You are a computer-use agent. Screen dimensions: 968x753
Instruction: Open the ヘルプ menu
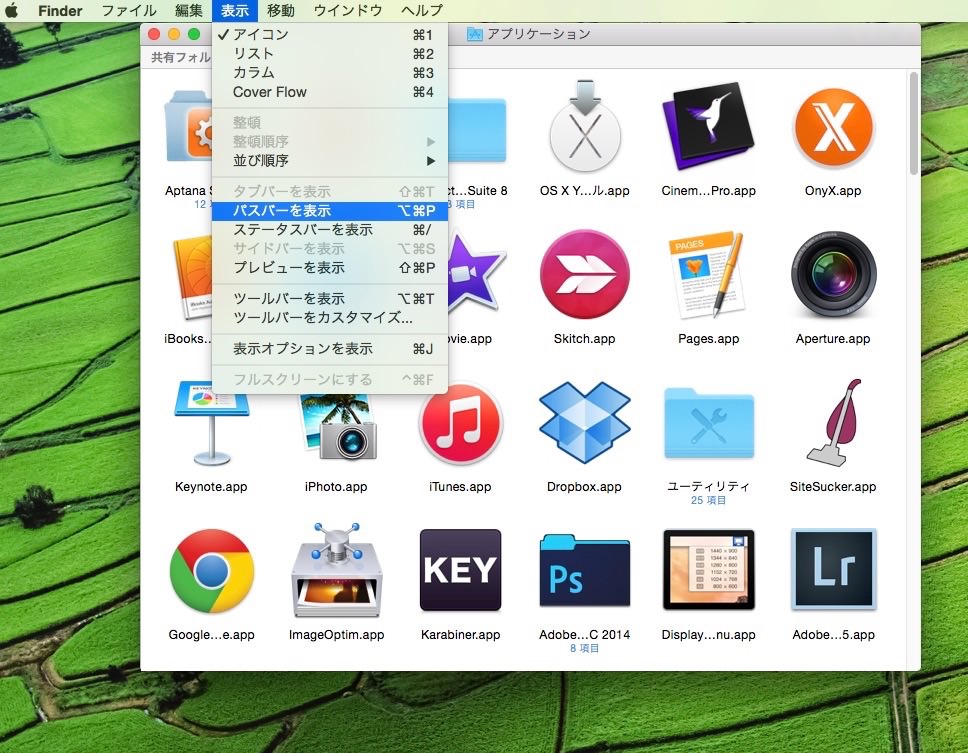pos(422,10)
